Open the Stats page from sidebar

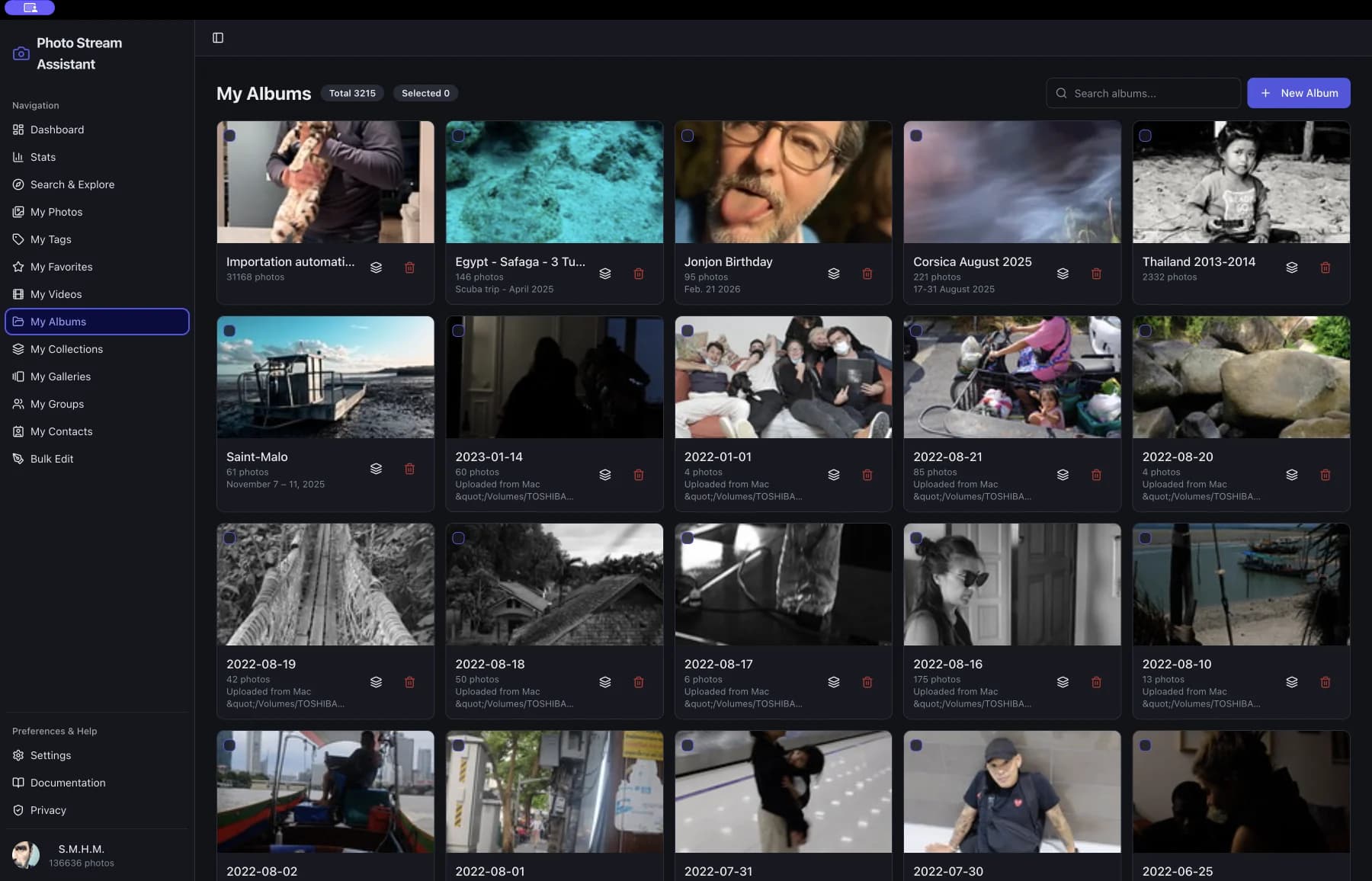click(x=43, y=157)
